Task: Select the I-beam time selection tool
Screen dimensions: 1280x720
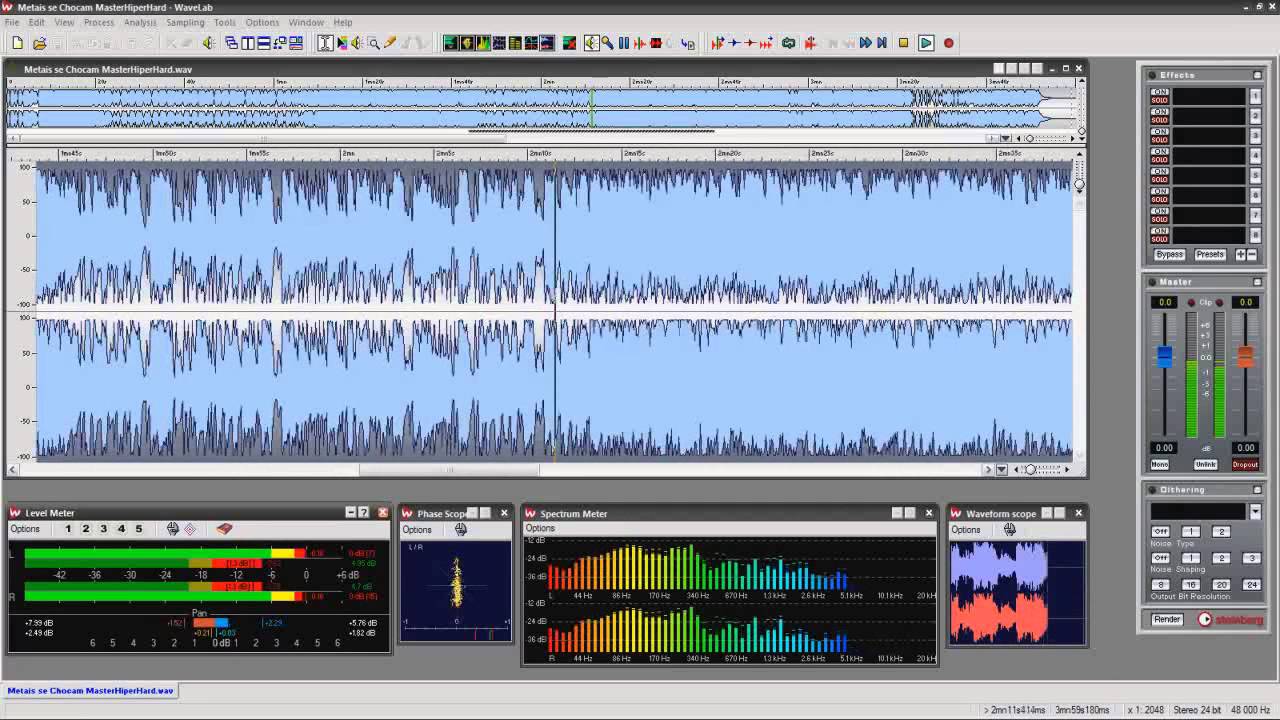Action: [x=326, y=43]
